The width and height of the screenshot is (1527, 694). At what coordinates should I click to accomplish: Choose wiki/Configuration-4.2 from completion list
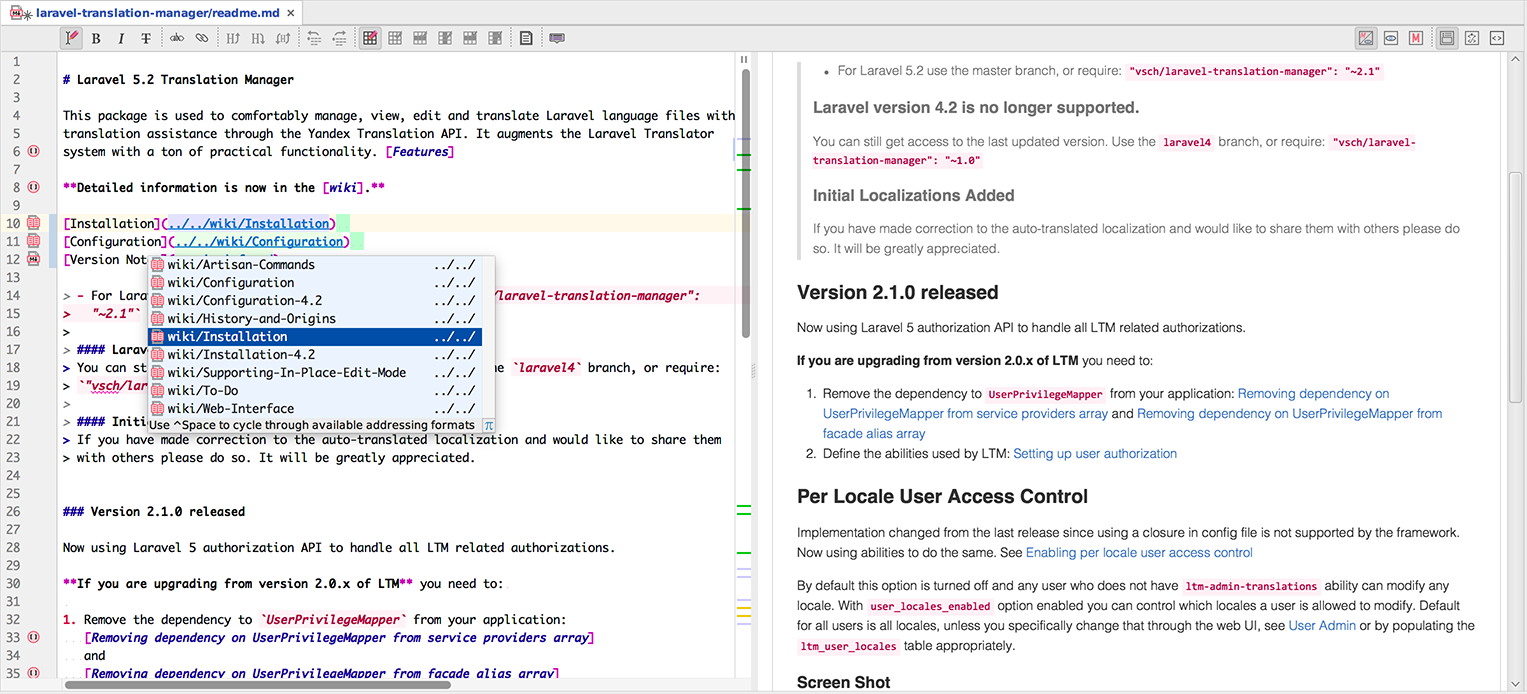coord(315,301)
